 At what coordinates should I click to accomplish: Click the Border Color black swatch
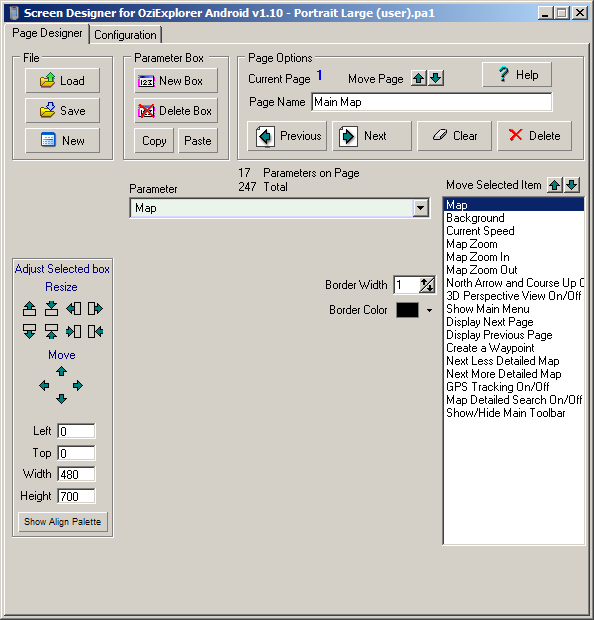pos(407,310)
